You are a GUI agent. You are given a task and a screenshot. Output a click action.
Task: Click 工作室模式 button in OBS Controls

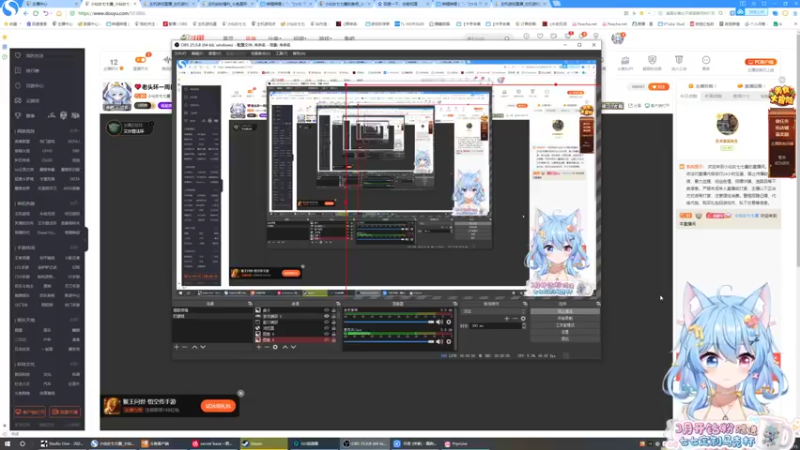point(565,325)
